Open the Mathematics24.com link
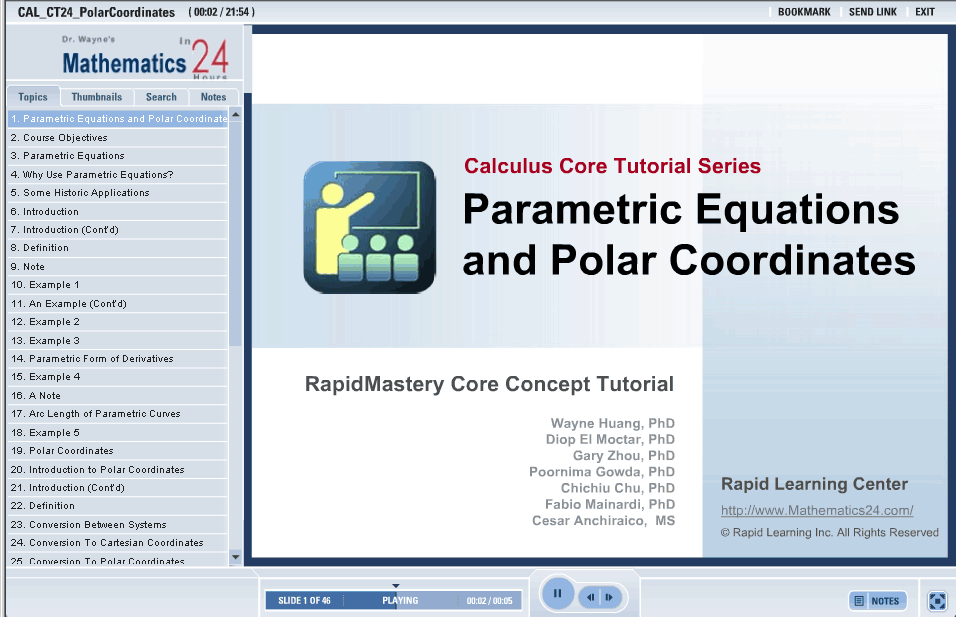Image resolution: width=956 pixels, height=617 pixels. coord(817,510)
